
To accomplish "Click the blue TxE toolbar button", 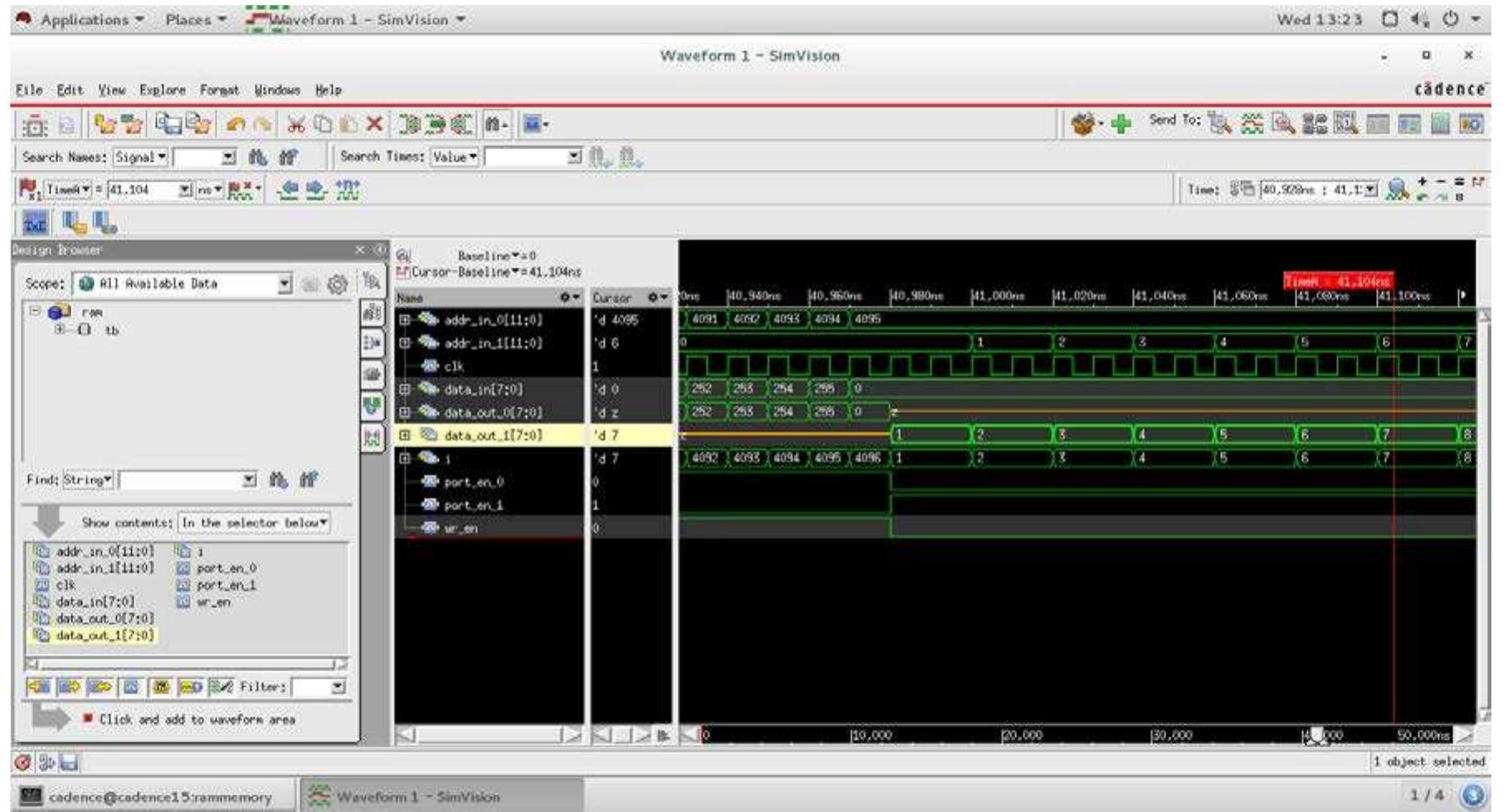I will point(34,223).
